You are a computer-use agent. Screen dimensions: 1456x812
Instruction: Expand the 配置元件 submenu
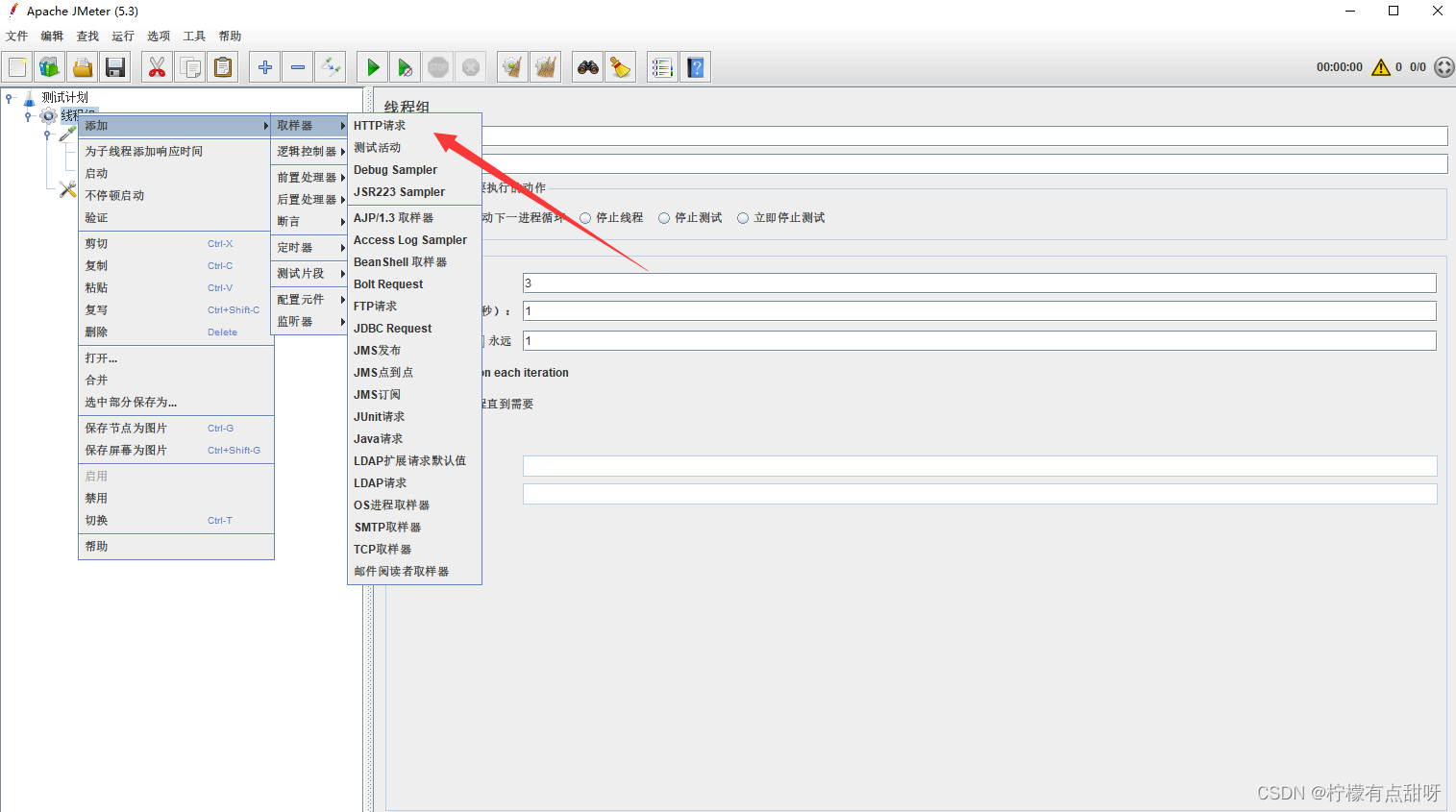(x=309, y=300)
